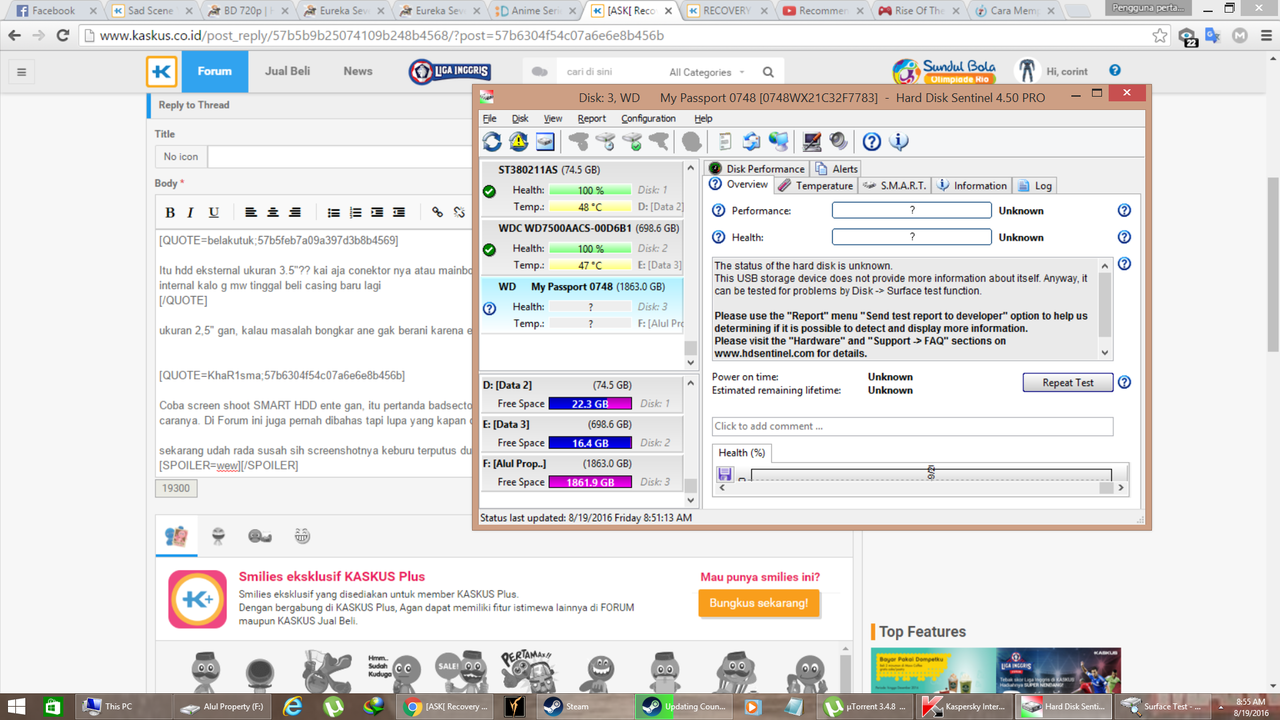Open the All Categories search dropdown
1280x720 pixels.
tap(707, 72)
